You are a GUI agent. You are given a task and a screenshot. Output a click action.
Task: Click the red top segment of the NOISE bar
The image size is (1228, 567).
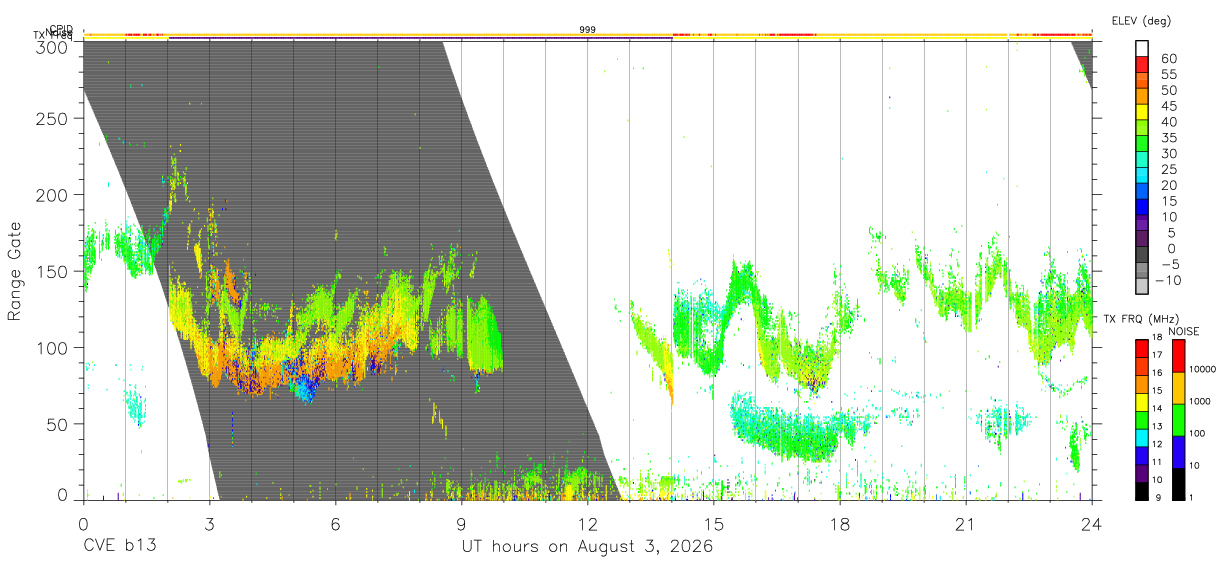(1177, 355)
